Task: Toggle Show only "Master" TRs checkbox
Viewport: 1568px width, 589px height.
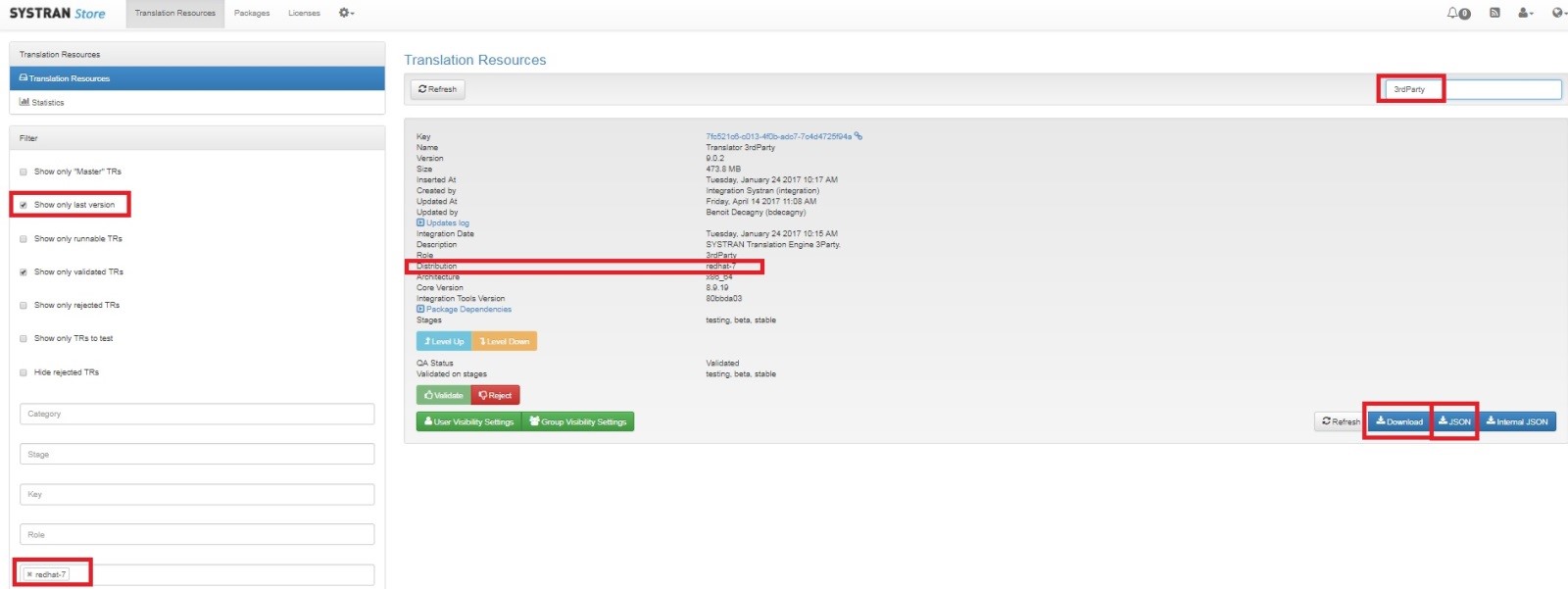Action: coord(24,172)
